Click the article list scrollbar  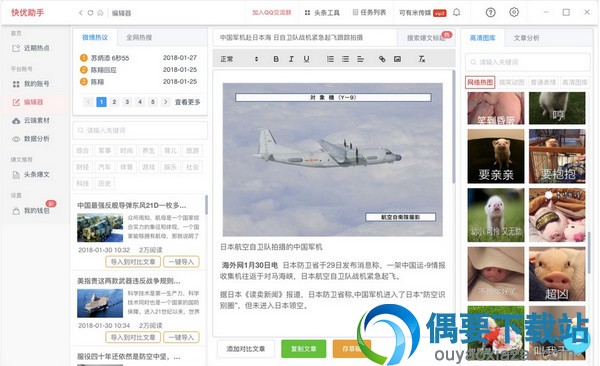(207, 205)
